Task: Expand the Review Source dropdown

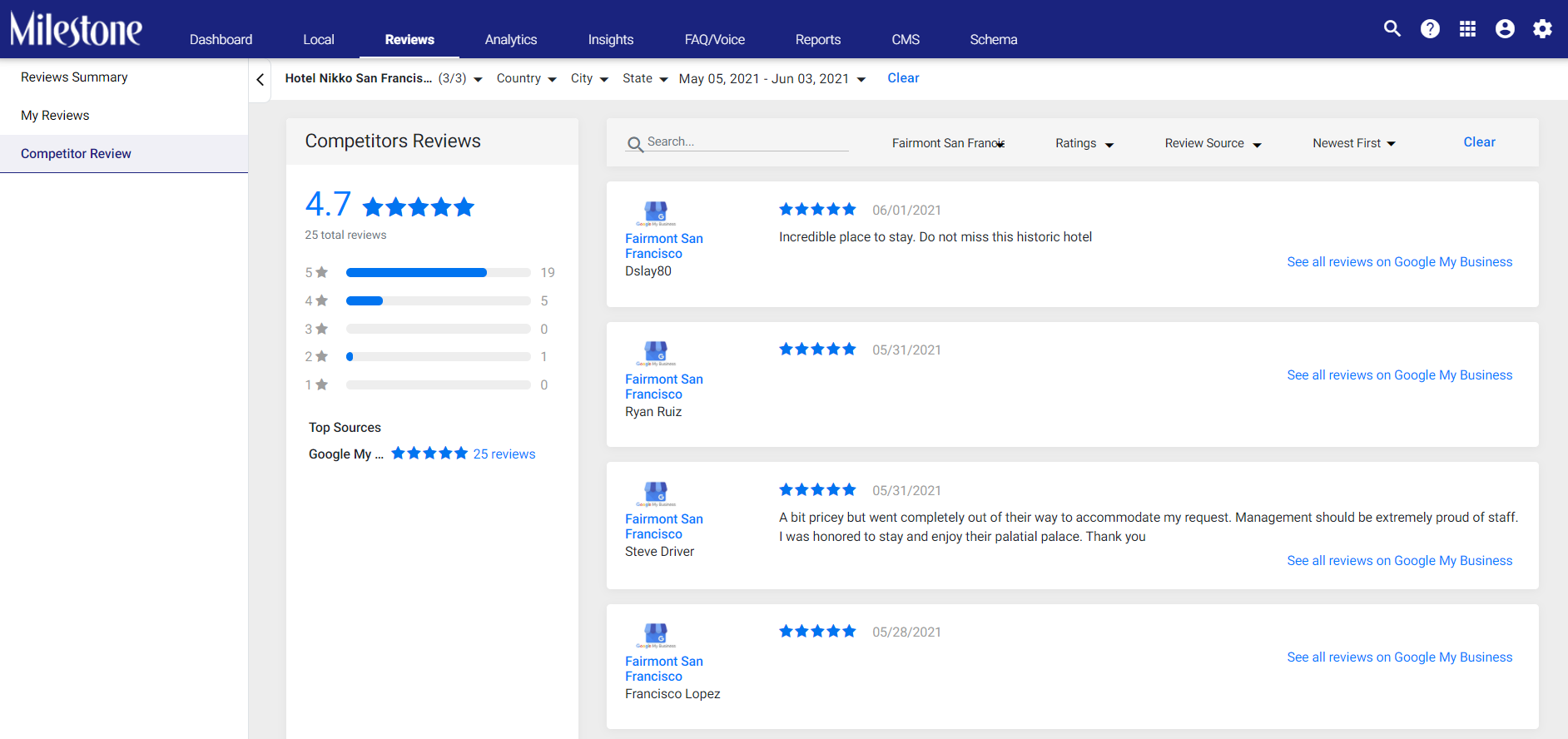Action: [1213, 143]
